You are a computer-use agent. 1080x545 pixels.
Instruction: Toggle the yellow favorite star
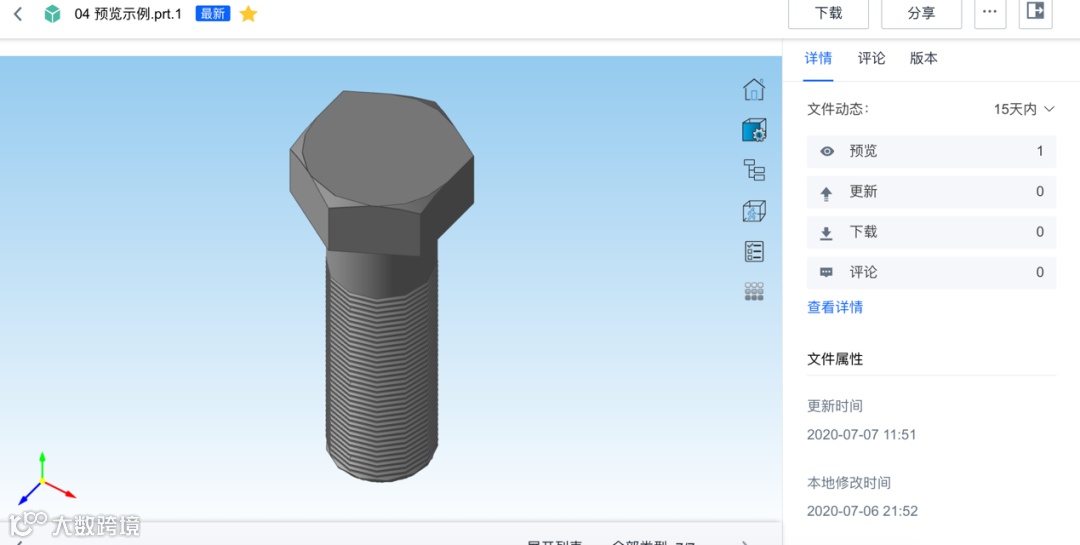(x=248, y=14)
